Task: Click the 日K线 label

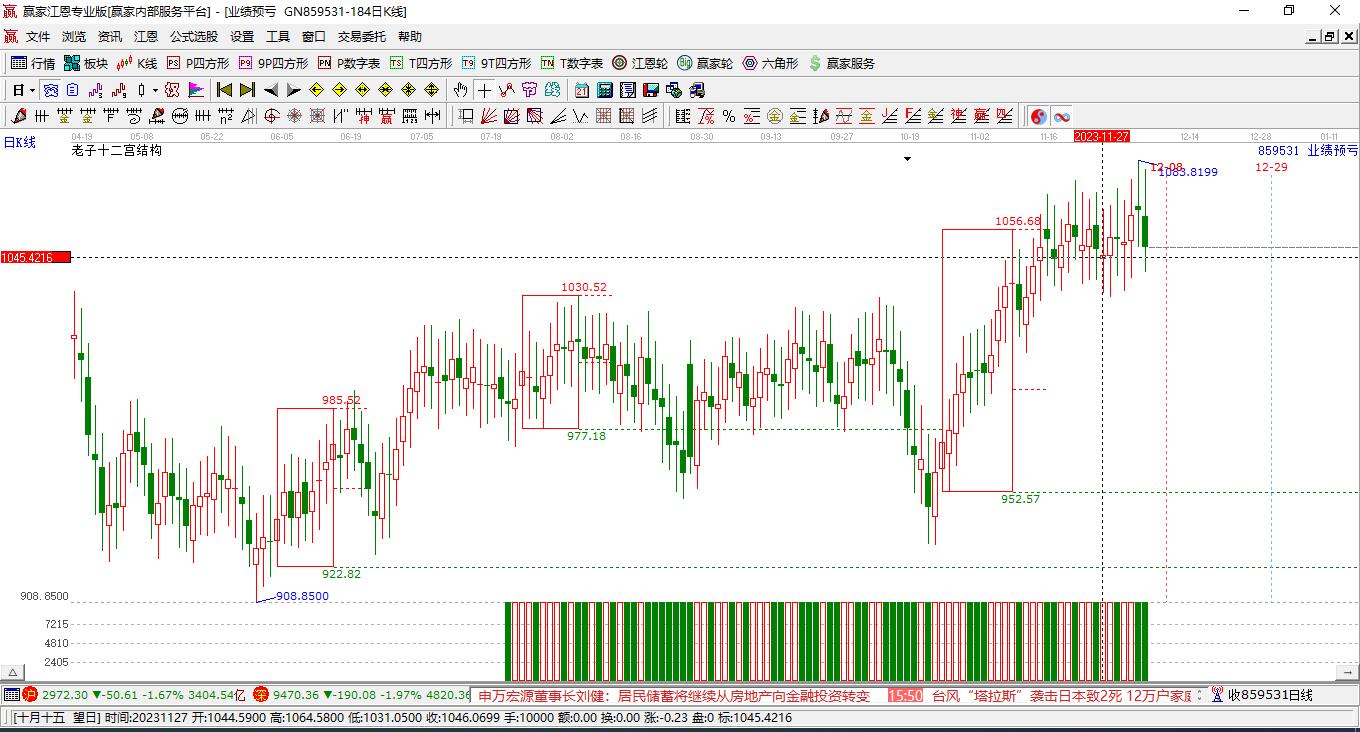Action: pos(19,143)
